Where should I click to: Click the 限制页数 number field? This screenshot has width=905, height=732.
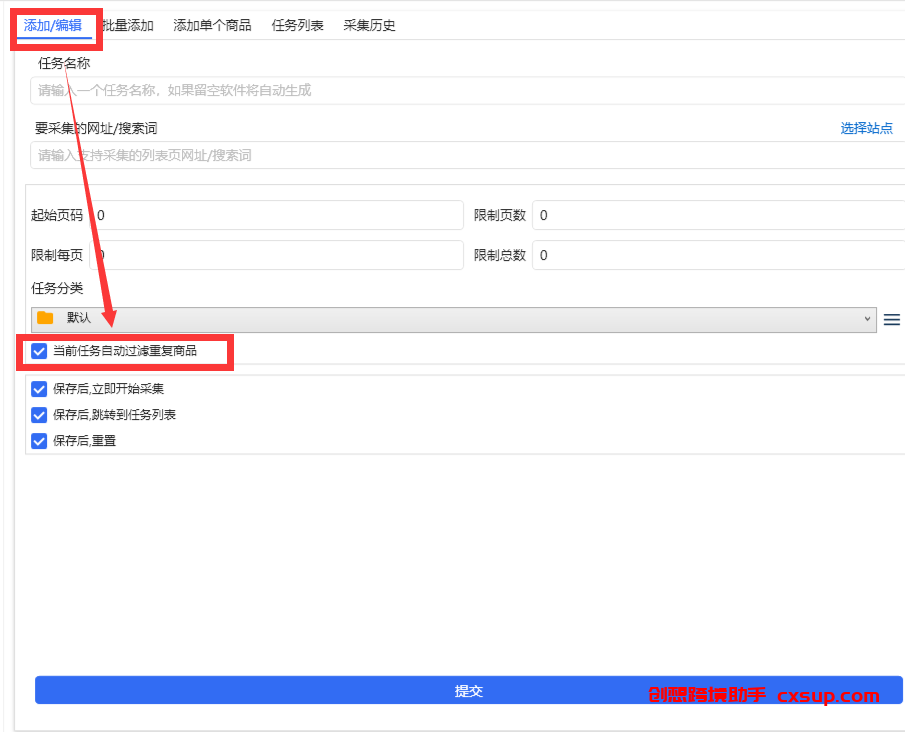point(719,215)
